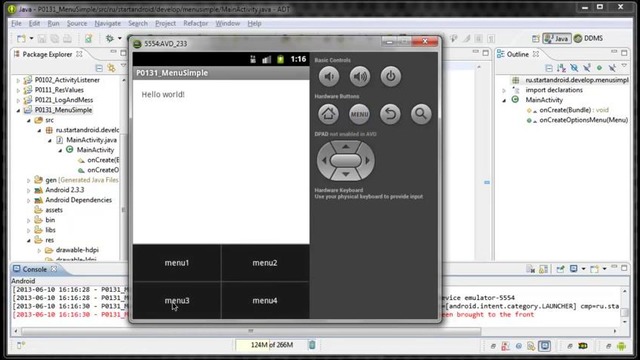Screen dimensions: 640x360
Task: Open the Source menu
Action: [77, 23]
